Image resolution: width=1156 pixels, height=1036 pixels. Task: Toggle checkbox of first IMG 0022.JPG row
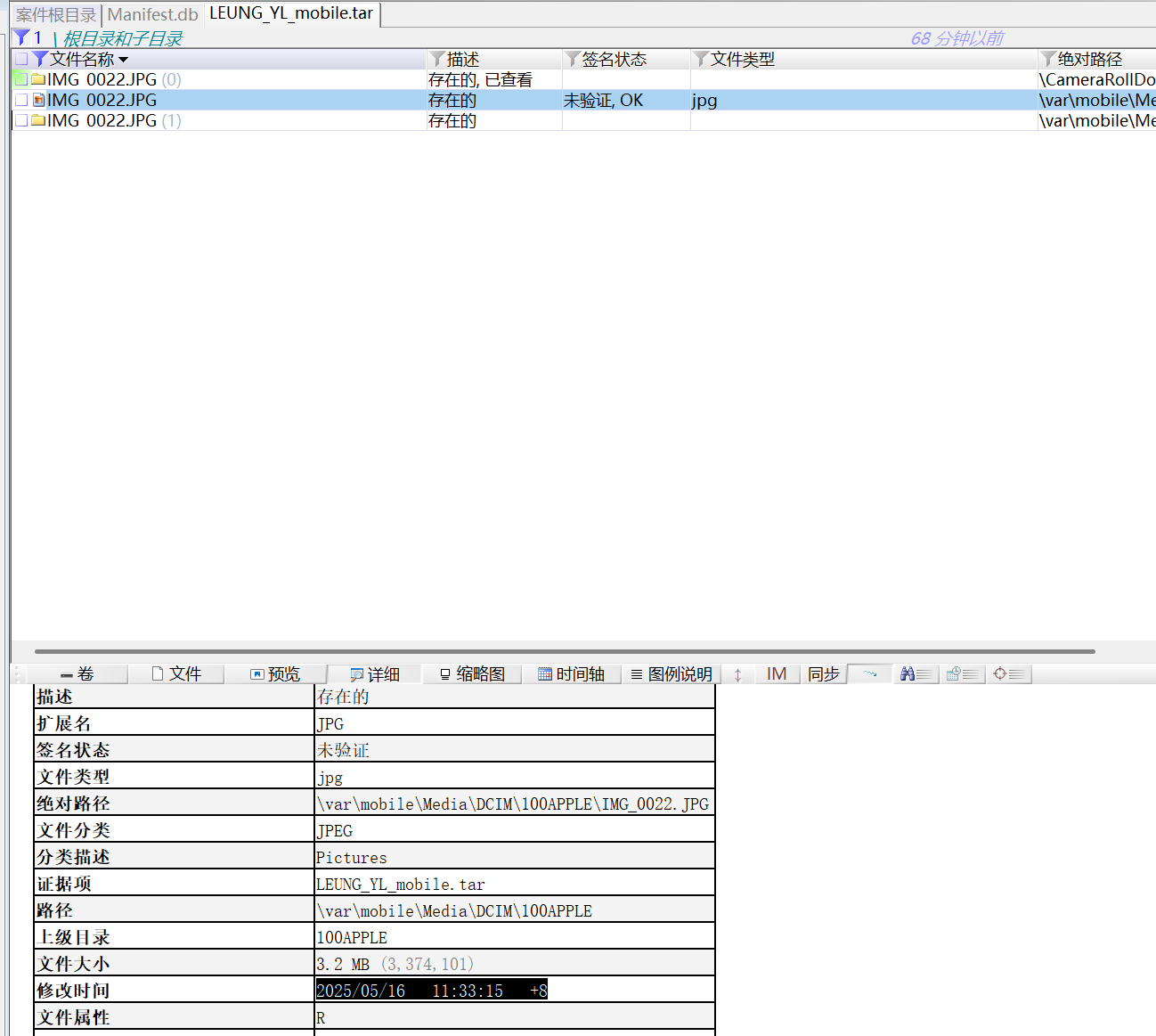coord(20,78)
